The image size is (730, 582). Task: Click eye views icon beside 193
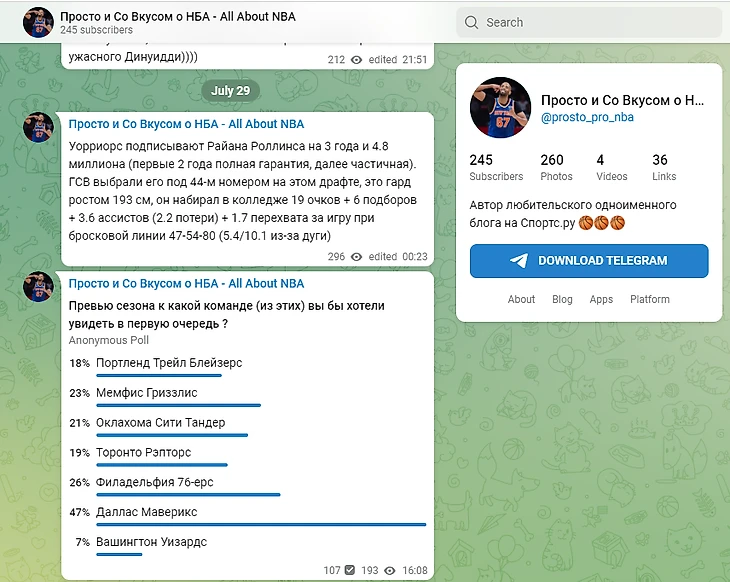pyautogui.click(x=390, y=570)
